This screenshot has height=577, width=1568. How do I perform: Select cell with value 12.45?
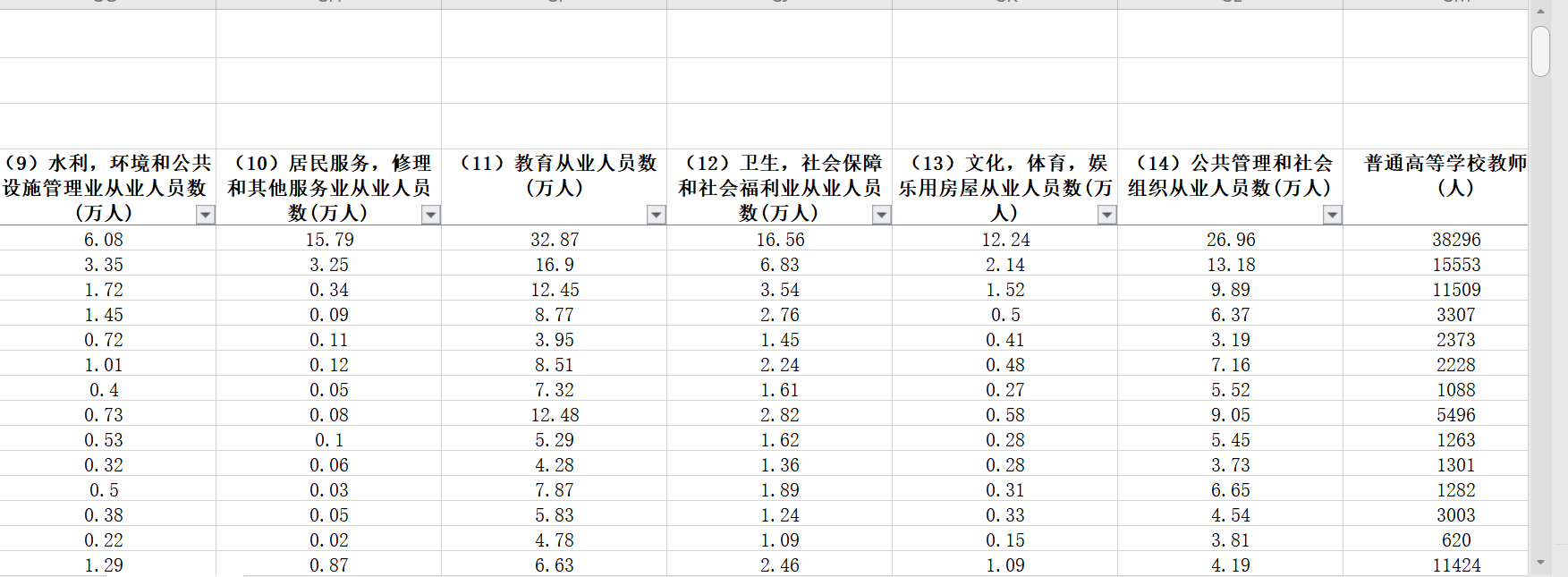[x=555, y=290]
